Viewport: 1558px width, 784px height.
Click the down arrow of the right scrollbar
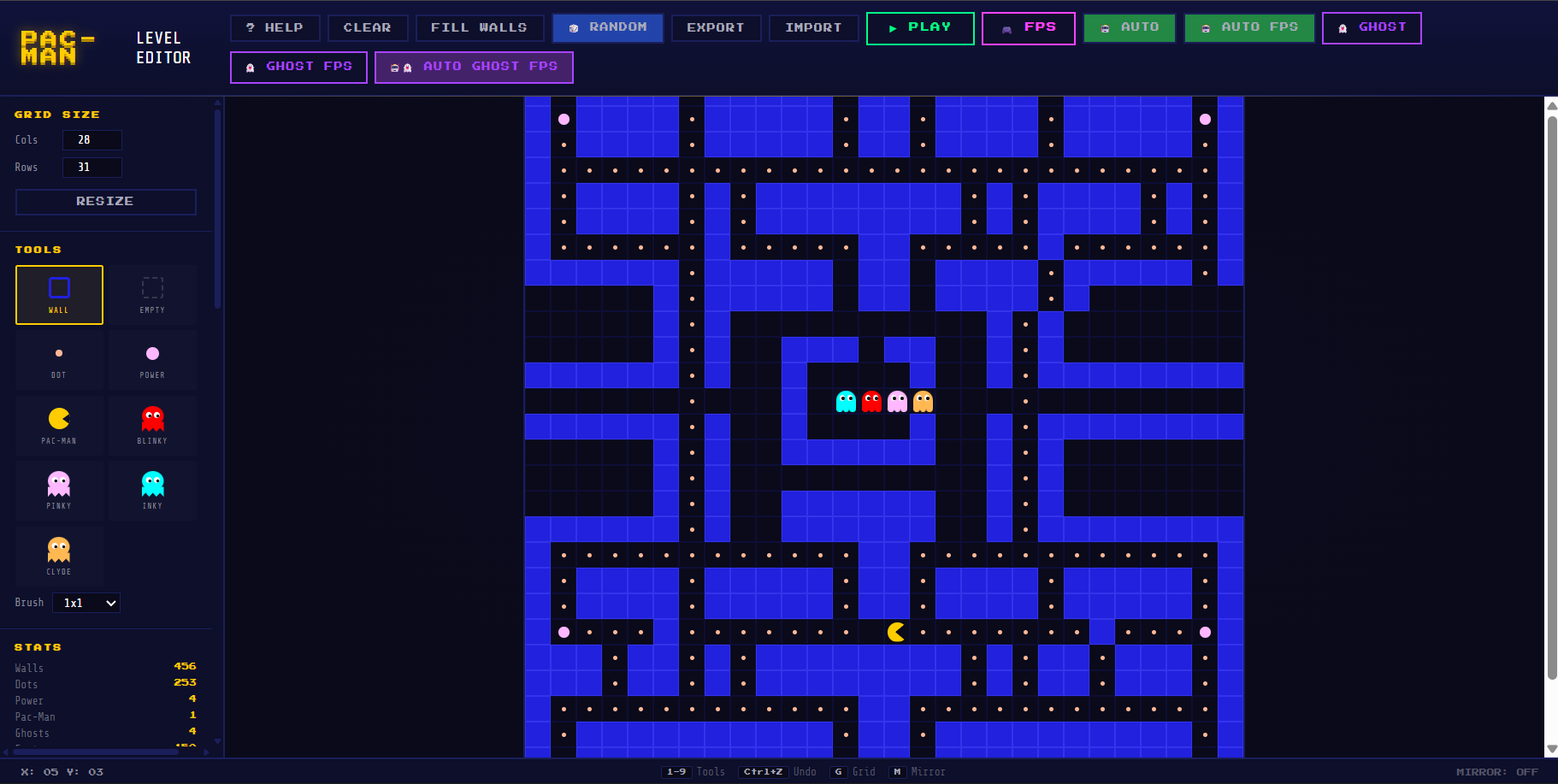tap(1551, 749)
